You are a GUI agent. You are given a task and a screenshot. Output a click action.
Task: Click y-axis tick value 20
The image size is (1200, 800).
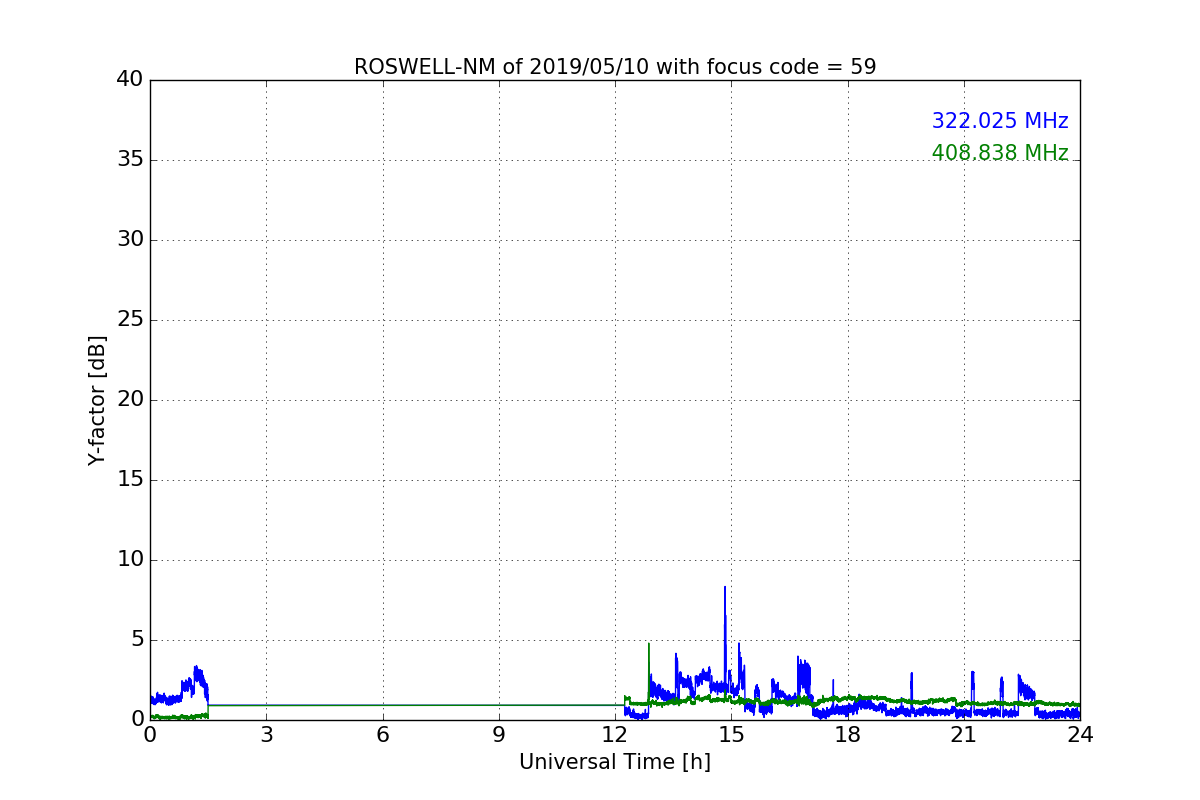(130, 400)
